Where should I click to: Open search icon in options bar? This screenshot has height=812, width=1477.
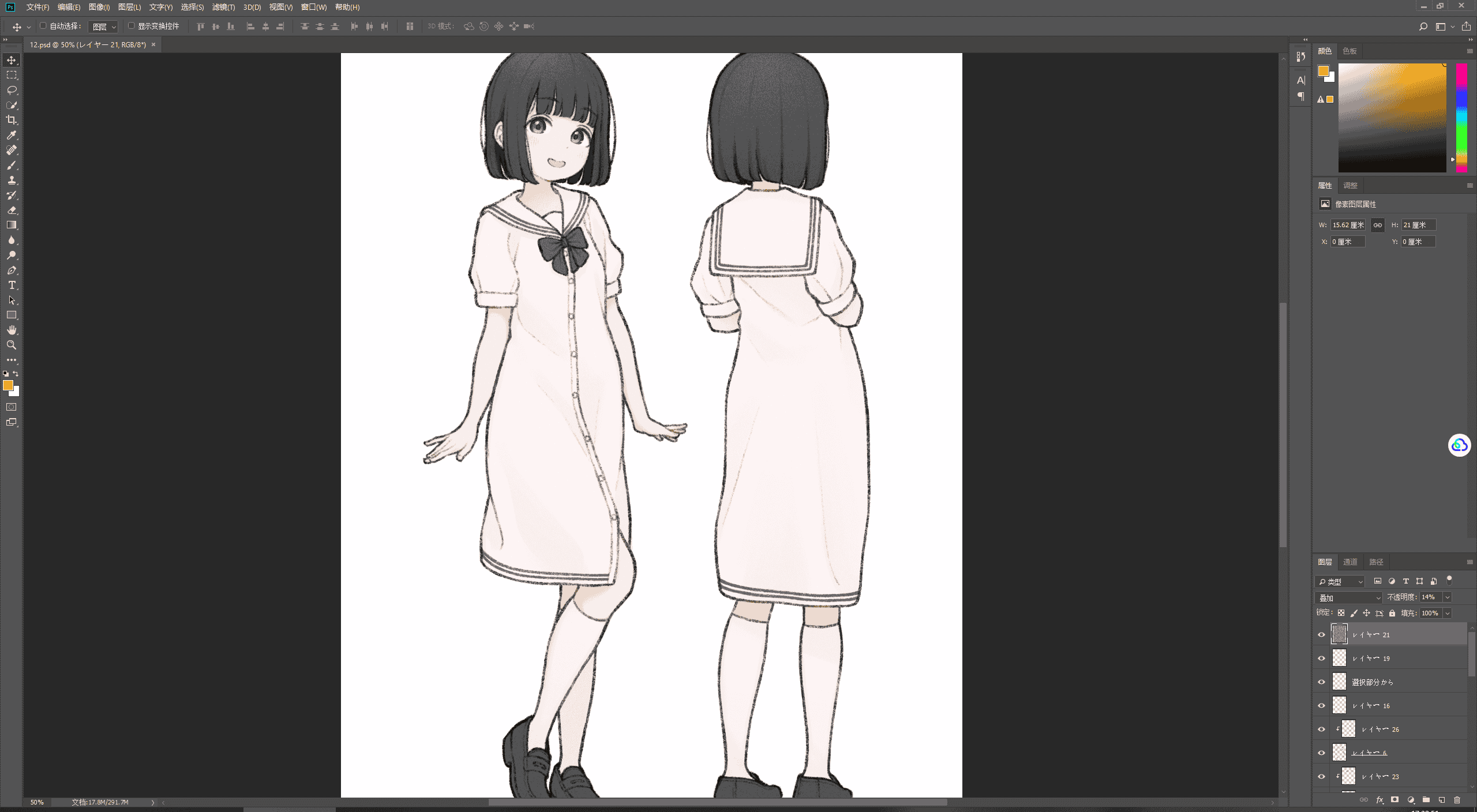click(x=1423, y=27)
